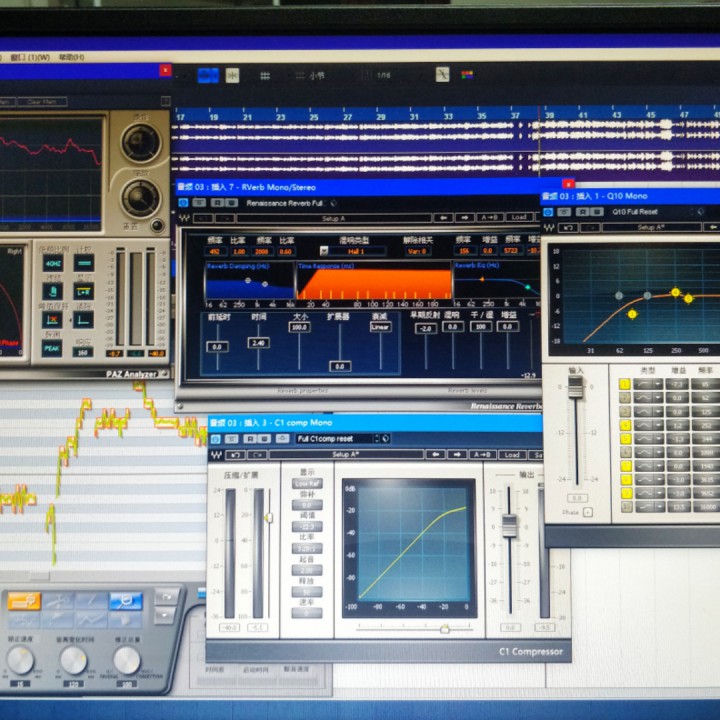720x720 pixels.
Task: Click the color palette icon in top toolbar
Action: (467, 75)
